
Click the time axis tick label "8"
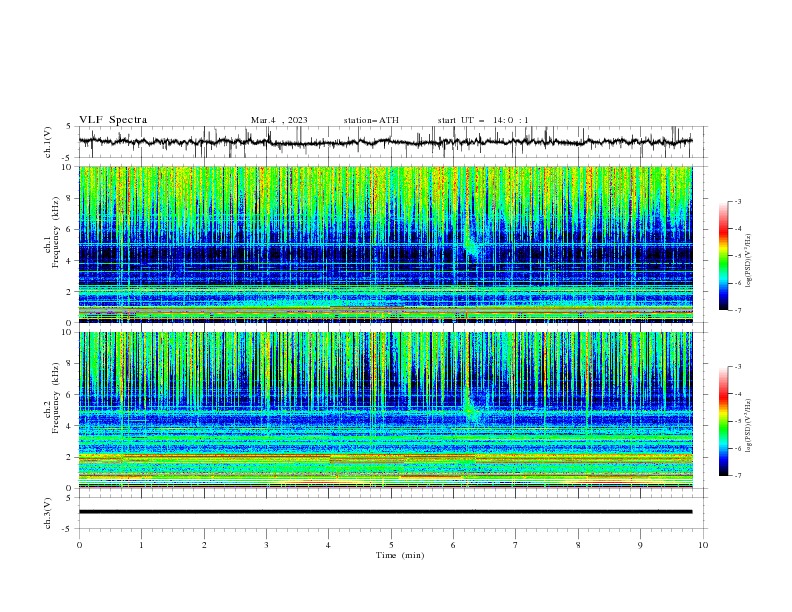(578, 545)
